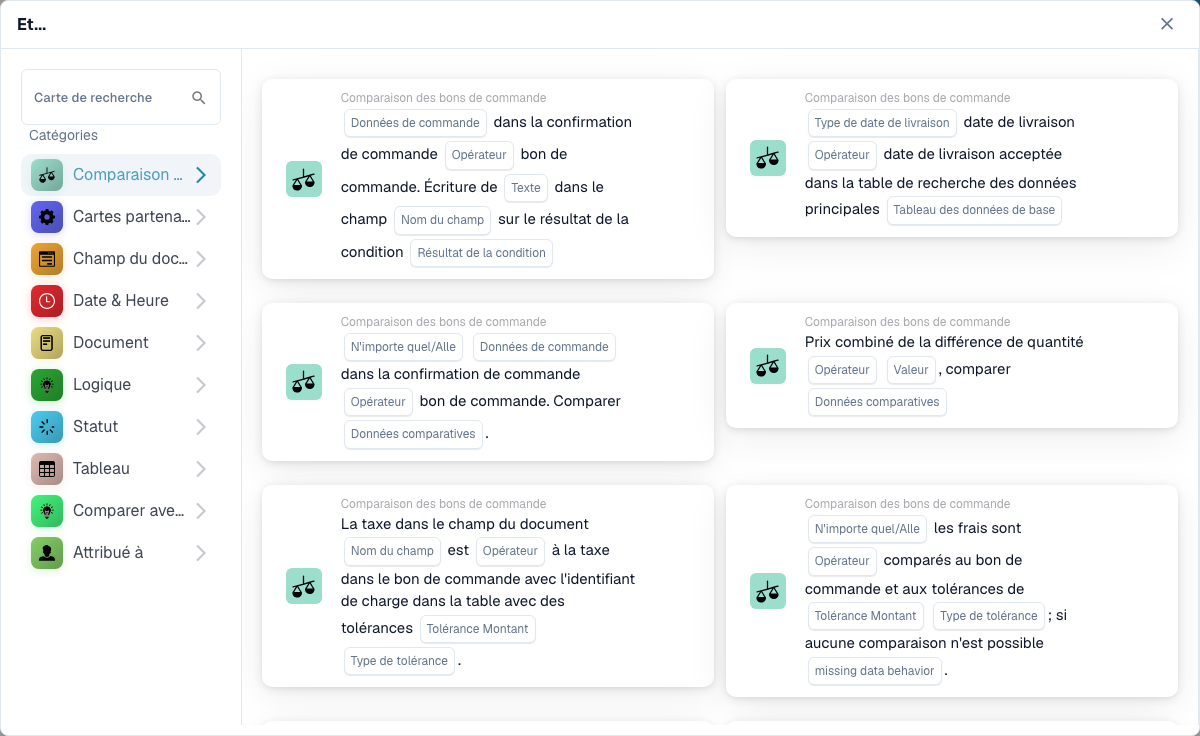Click scales icon on confirmation Comparer card
This screenshot has height=736, width=1200.
[304, 382]
